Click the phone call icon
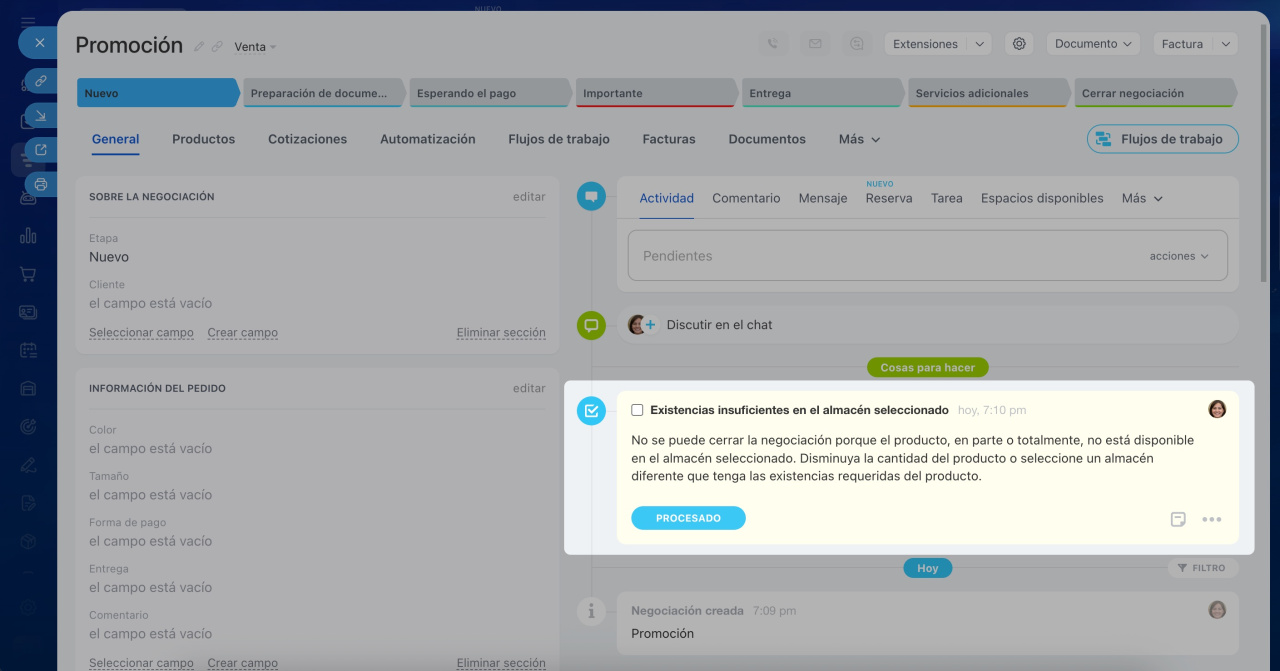 pos(772,44)
